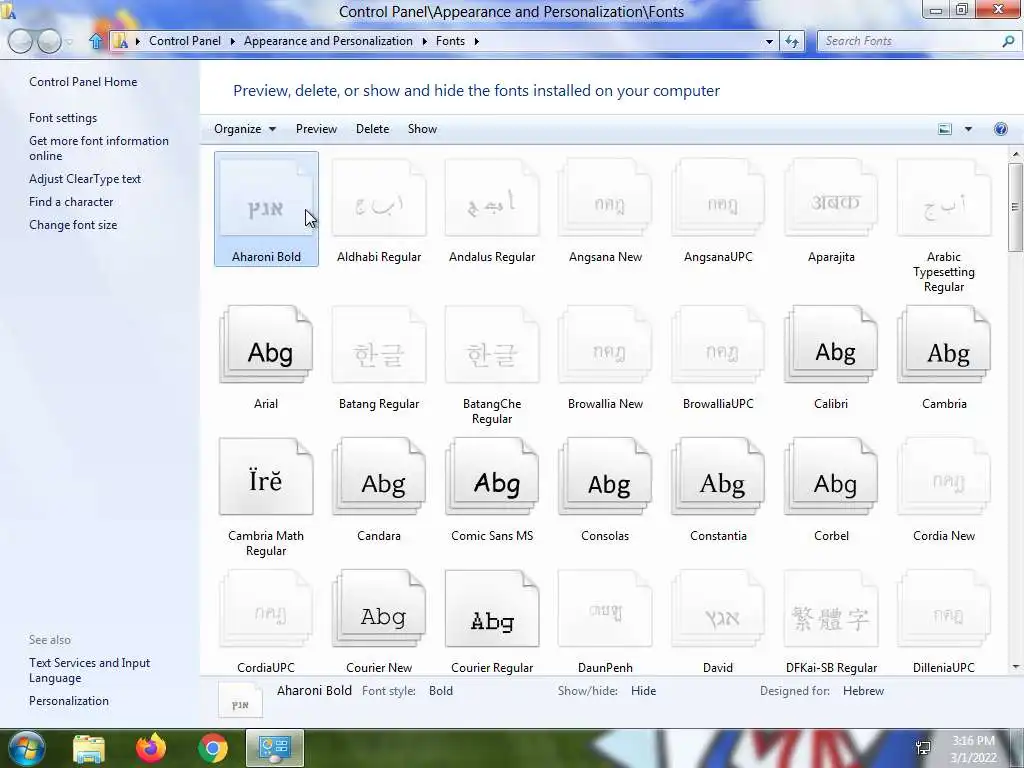Open Text Services and Input Language
The width and height of the screenshot is (1024, 768).
[x=89, y=670]
